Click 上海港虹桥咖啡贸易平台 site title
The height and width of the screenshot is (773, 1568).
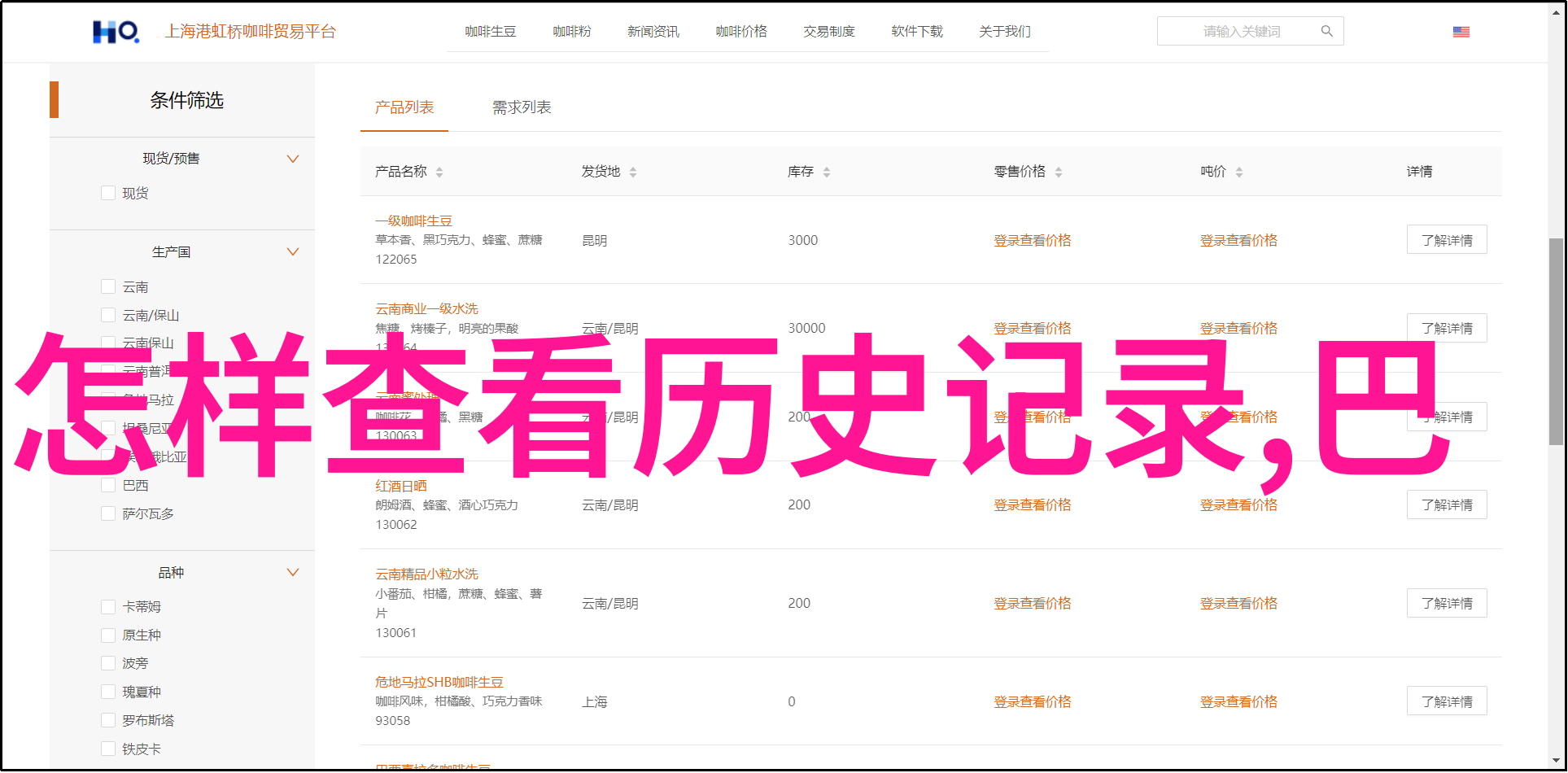click(251, 32)
